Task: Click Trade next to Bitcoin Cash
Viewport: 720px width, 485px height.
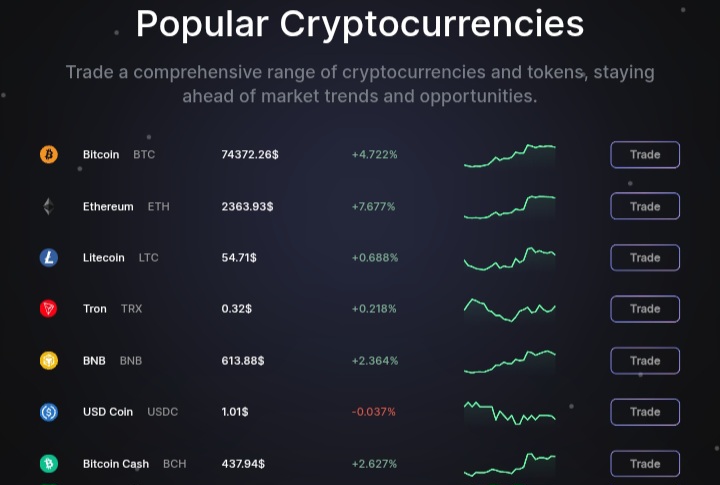Action: pos(645,464)
